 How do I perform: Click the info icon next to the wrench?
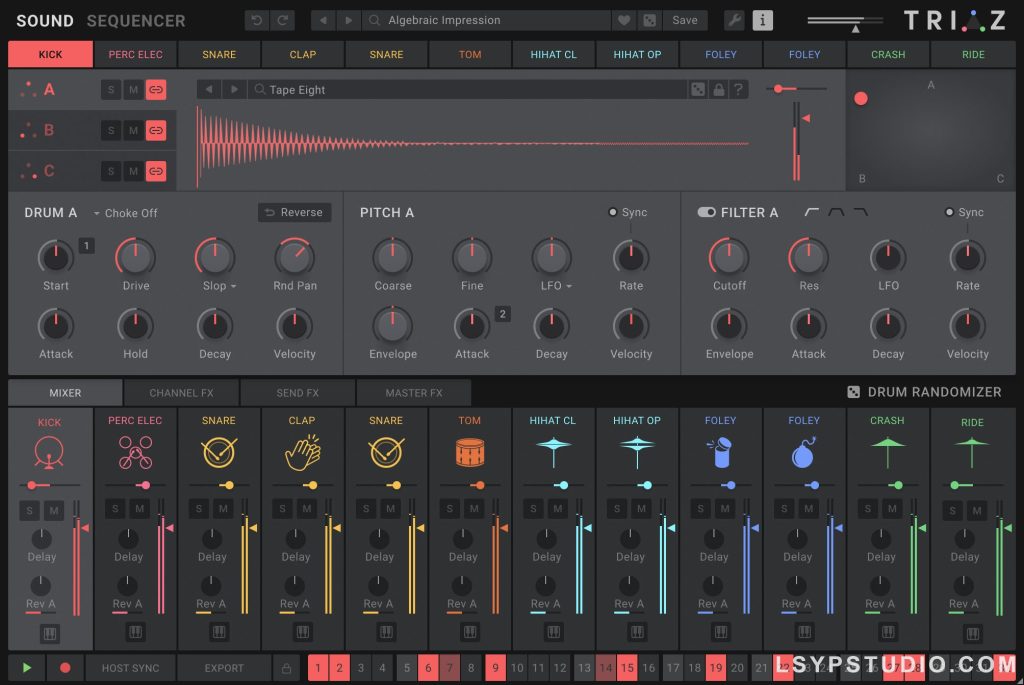pos(763,19)
